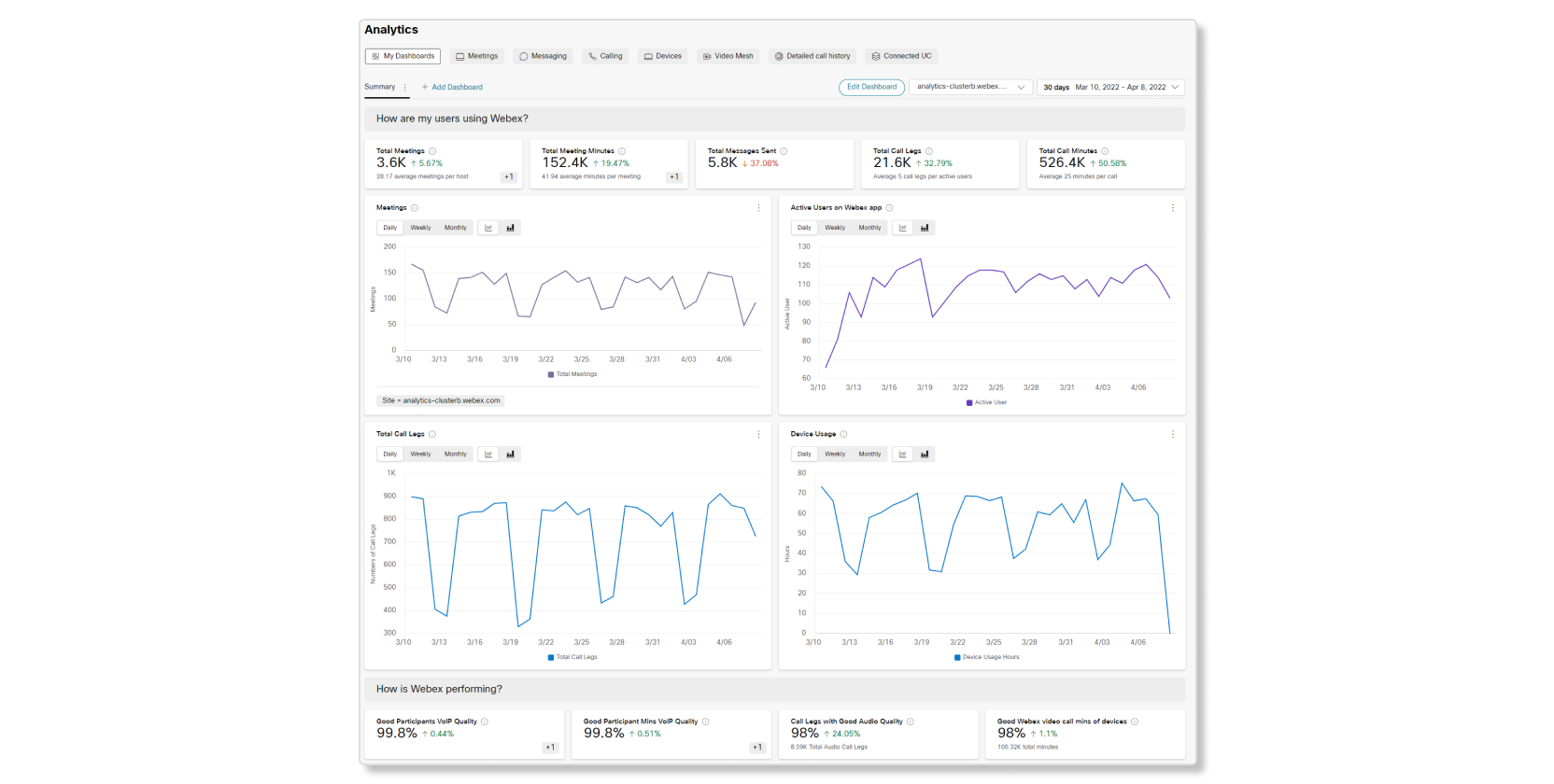Show info for Device Usage chart

[x=843, y=434]
